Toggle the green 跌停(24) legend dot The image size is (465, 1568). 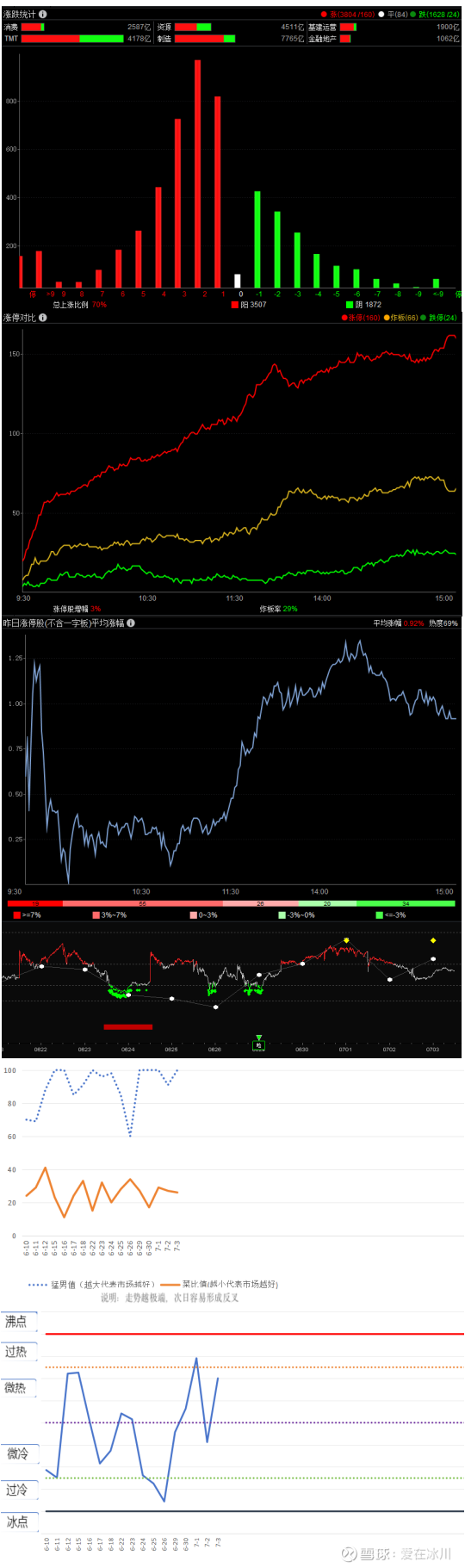tap(424, 318)
